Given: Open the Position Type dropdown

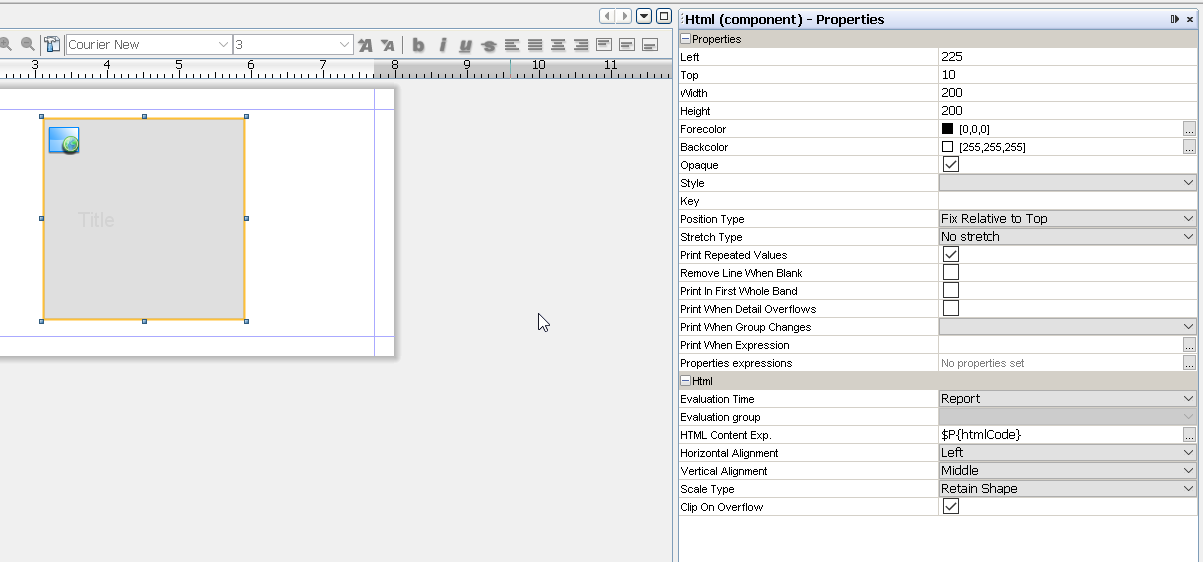Looking at the screenshot, I should 1067,219.
